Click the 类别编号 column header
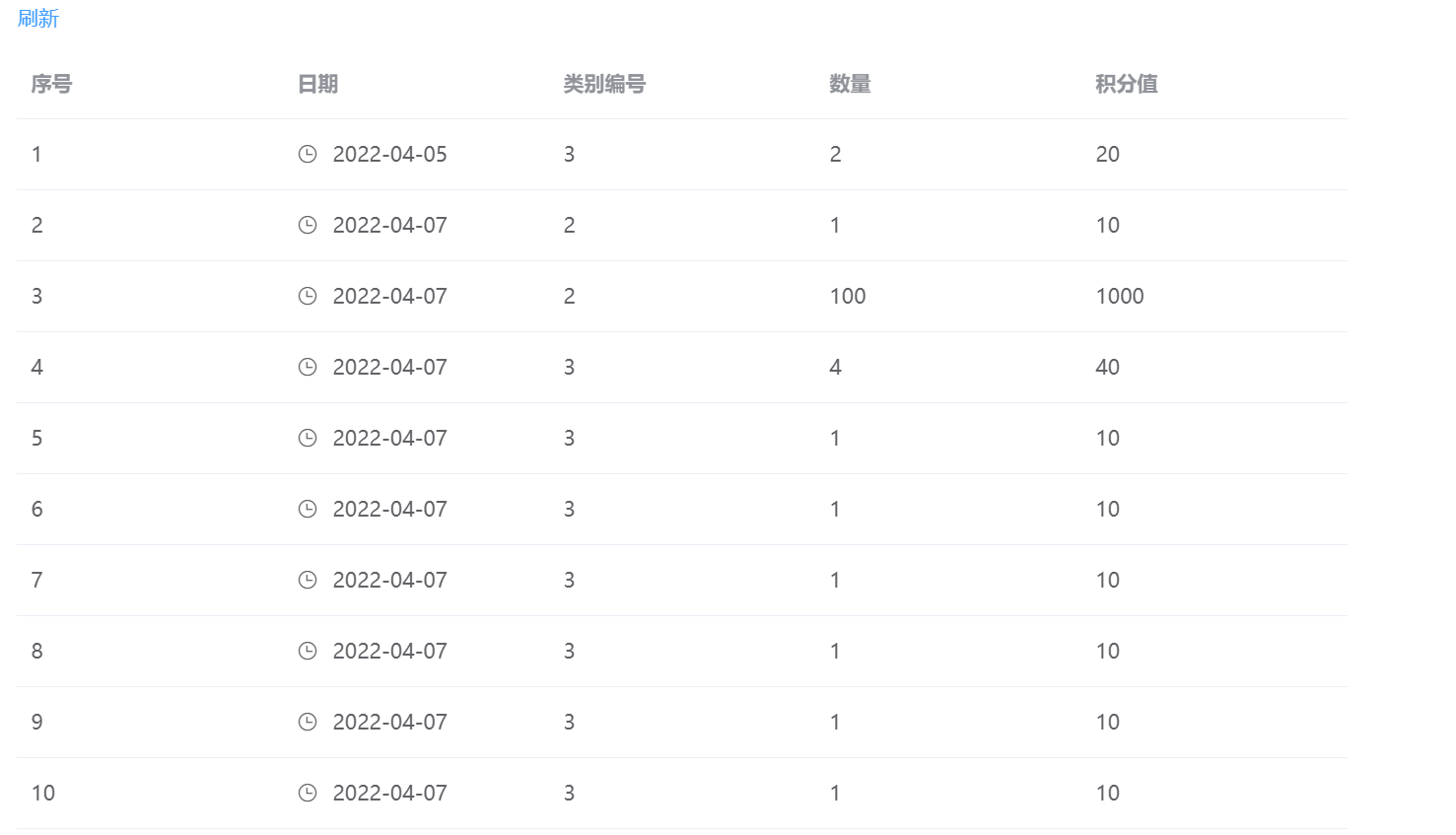The height and width of the screenshot is (835, 1456). (604, 84)
